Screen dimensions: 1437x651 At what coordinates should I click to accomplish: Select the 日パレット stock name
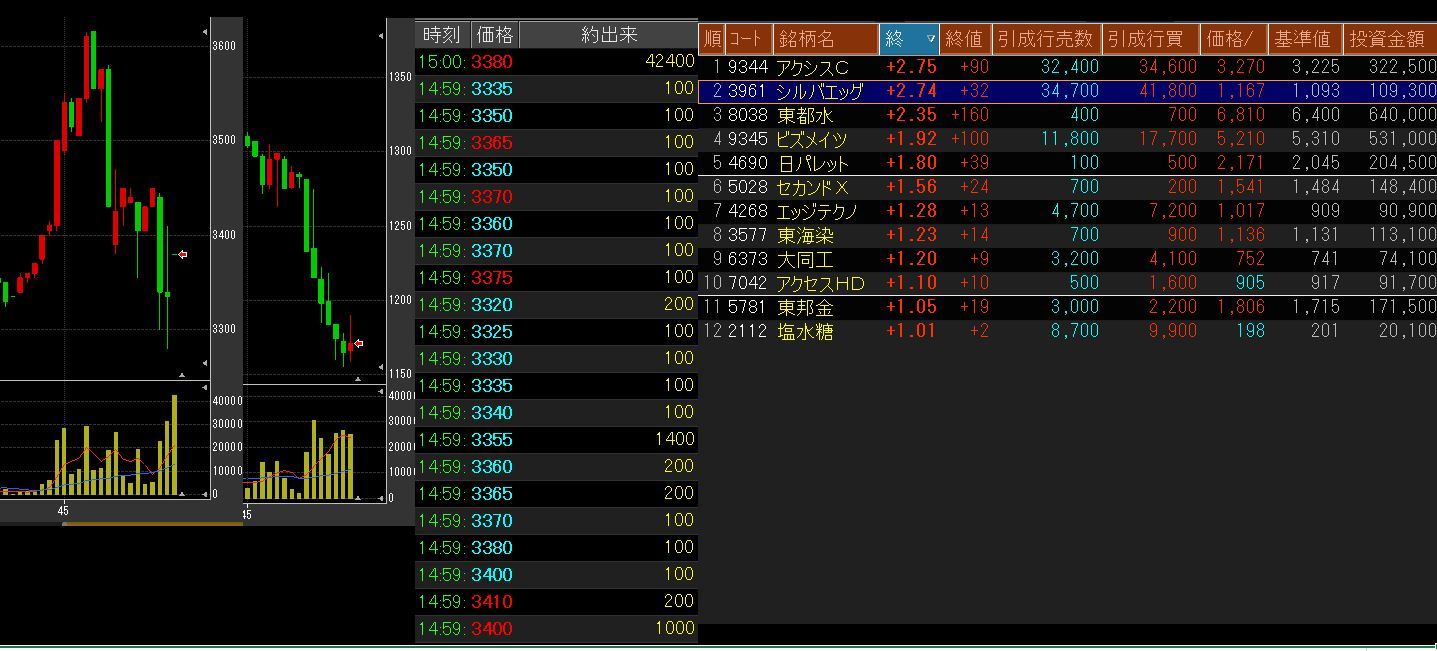(x=812, y=163)
